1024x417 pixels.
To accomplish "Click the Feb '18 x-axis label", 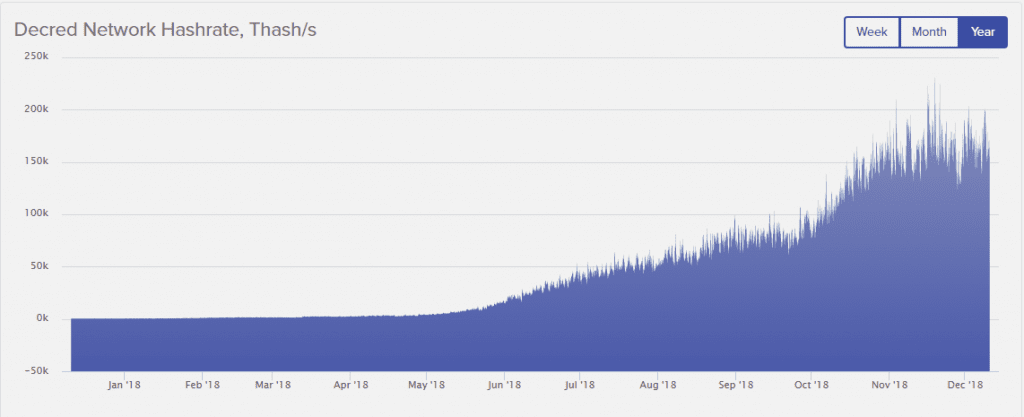I will click(x=202, y=385).
